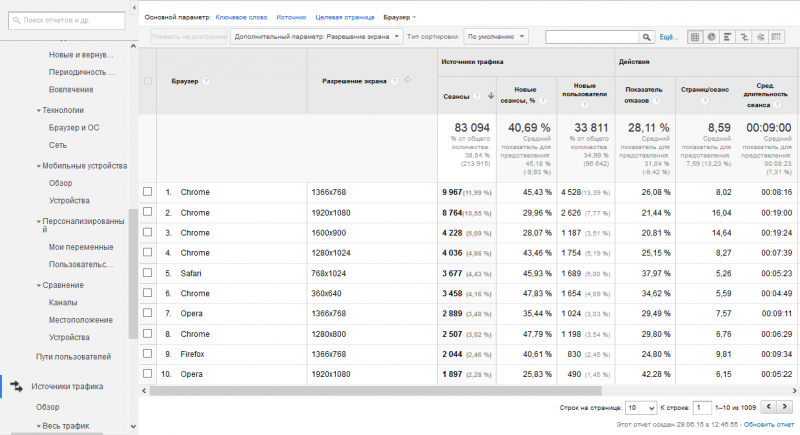Image resolution: width=800 pixels, height=435 pixels.
Task: Switch to the pie chart view icon
Action: 712,37
